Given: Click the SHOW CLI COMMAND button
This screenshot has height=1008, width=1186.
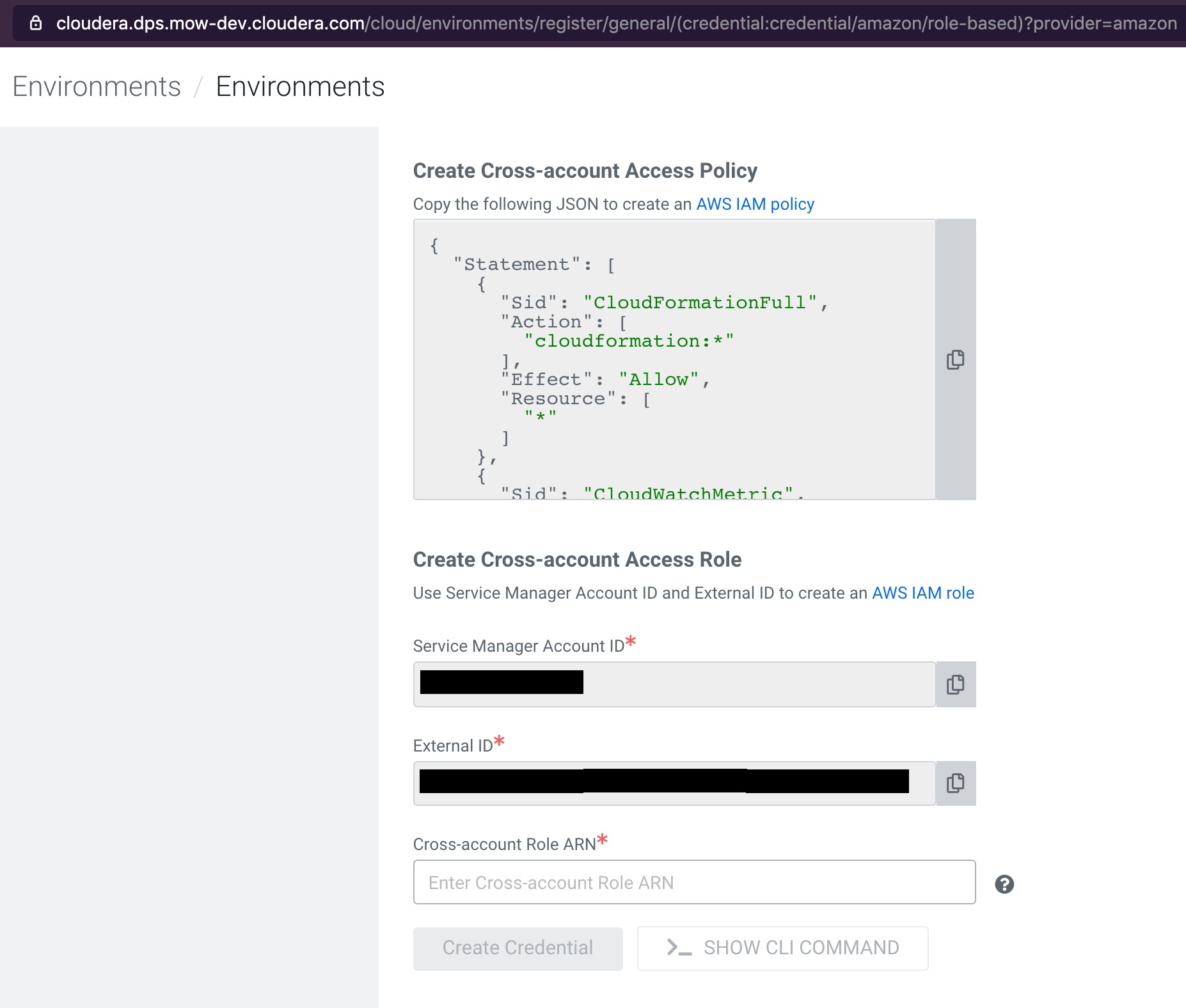Looking at the screenshot, I should point(782,948).
